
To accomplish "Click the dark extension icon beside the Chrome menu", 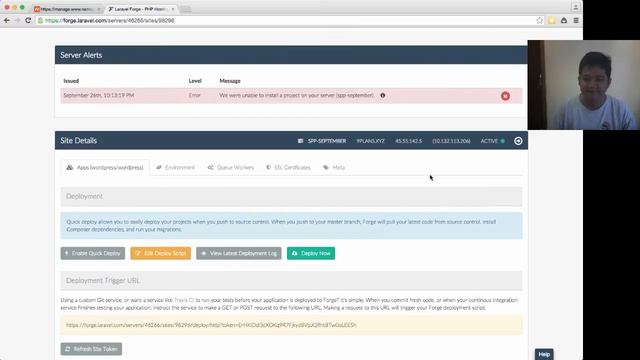I will (564, 20).
